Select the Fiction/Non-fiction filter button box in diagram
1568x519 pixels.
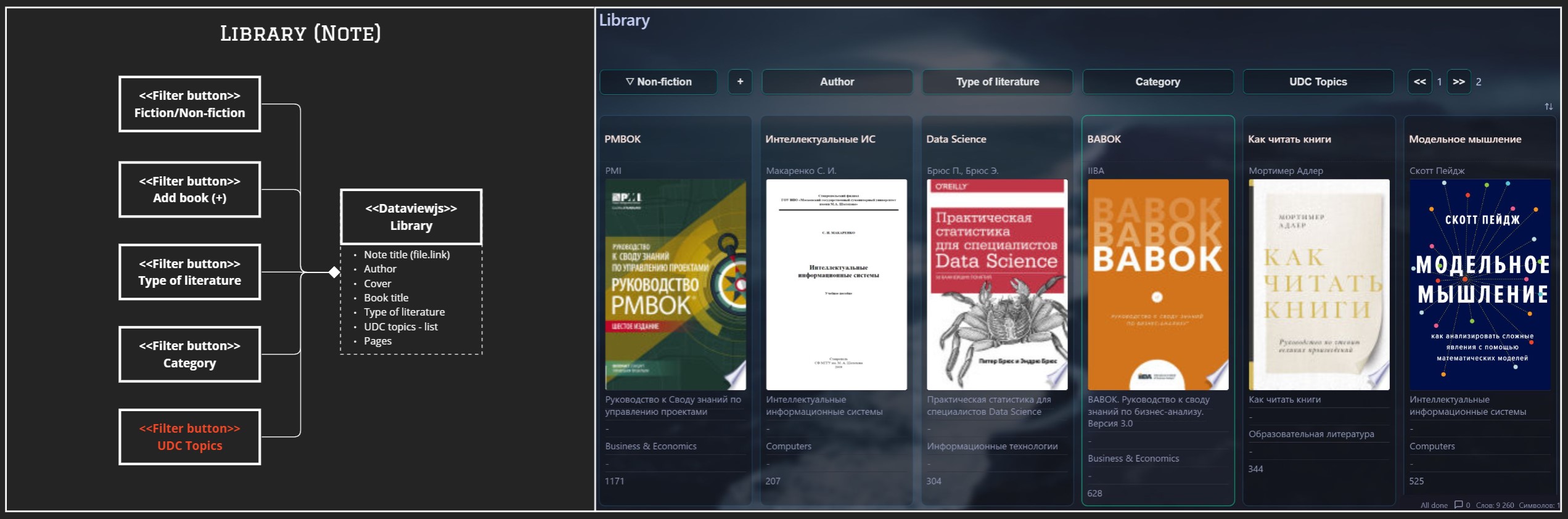click(190, 104)
